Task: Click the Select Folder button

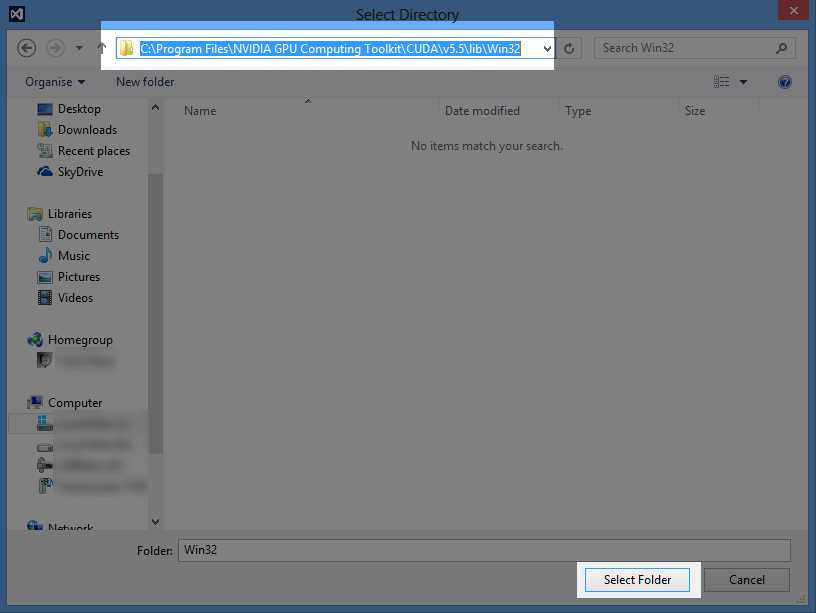Action: [637, 580]
